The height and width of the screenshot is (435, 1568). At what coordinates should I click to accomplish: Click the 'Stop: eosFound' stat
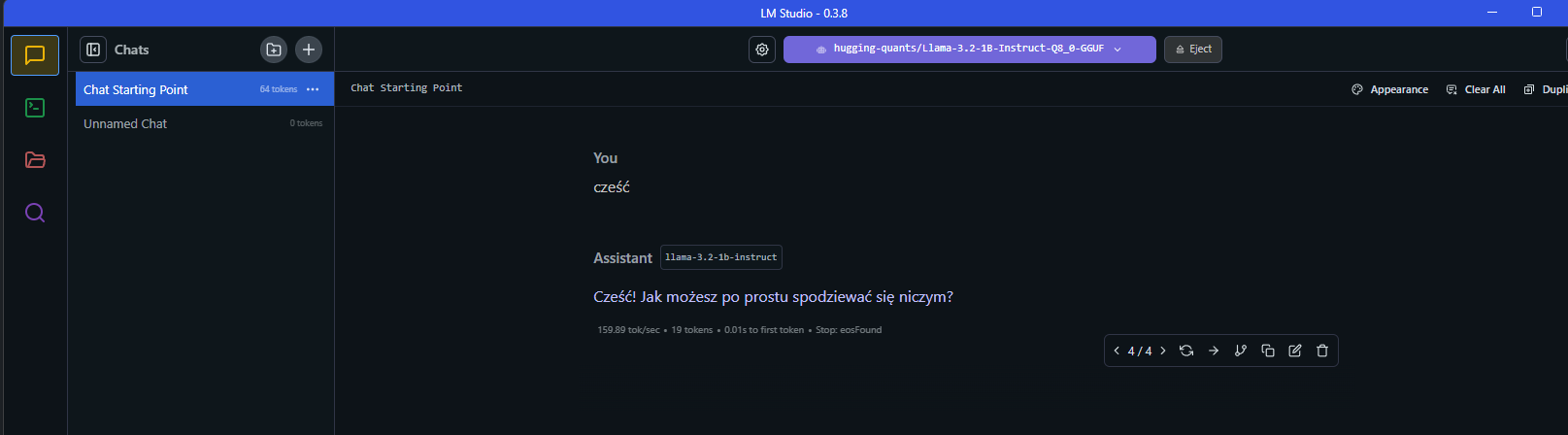pos(849,330)
